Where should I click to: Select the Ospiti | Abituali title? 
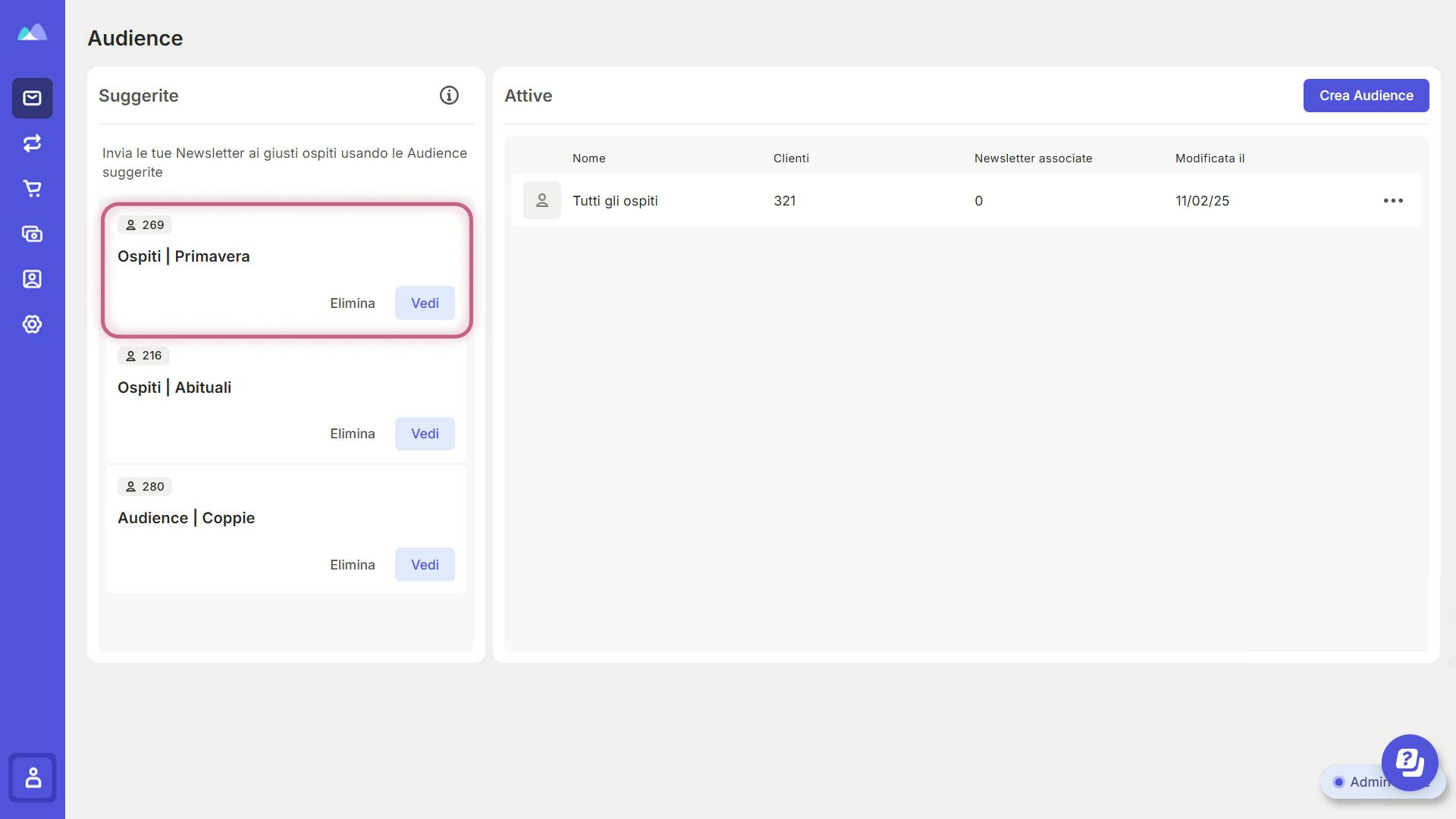click(x=174, y=388)
